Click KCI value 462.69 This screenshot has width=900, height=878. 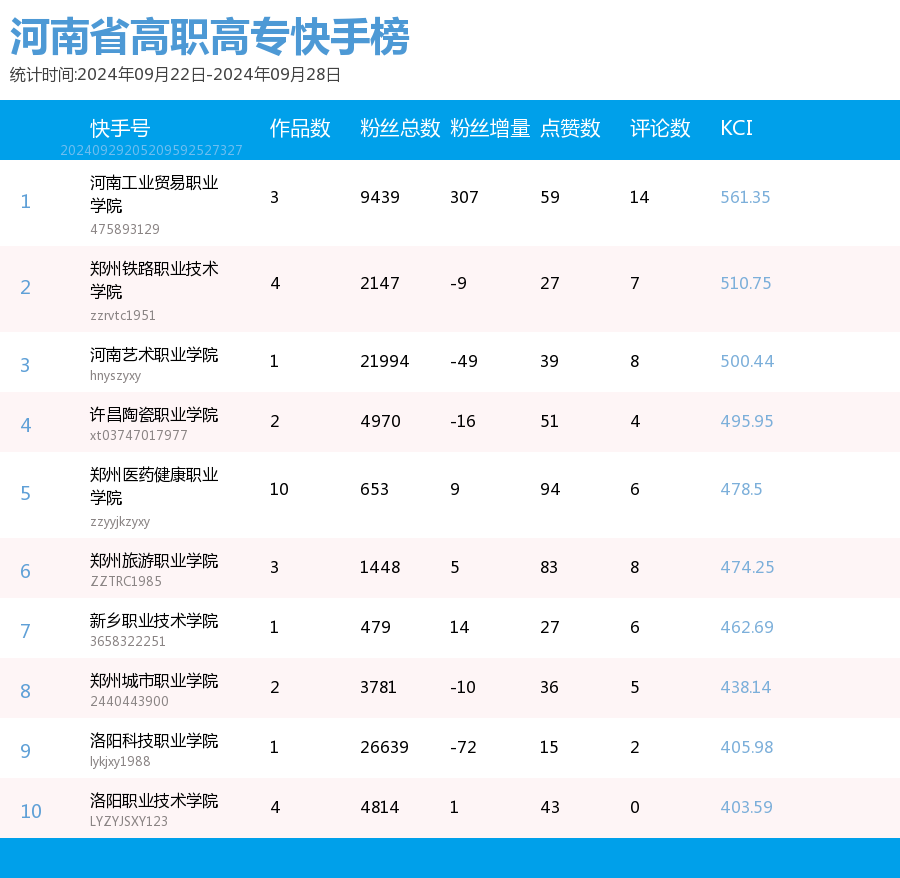[747, 627]
